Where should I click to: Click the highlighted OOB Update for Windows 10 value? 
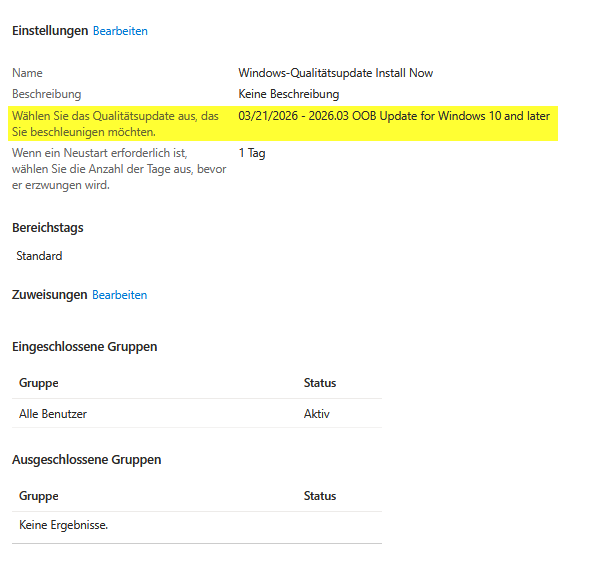[x=394, y=117]
